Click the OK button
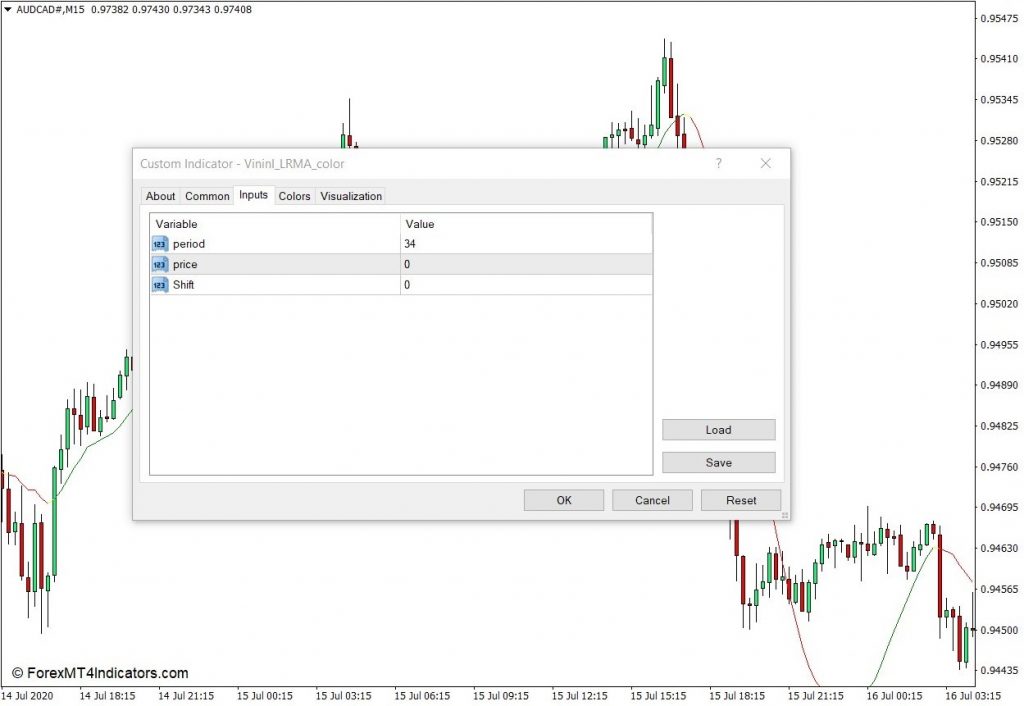 (x=564, y=500)
